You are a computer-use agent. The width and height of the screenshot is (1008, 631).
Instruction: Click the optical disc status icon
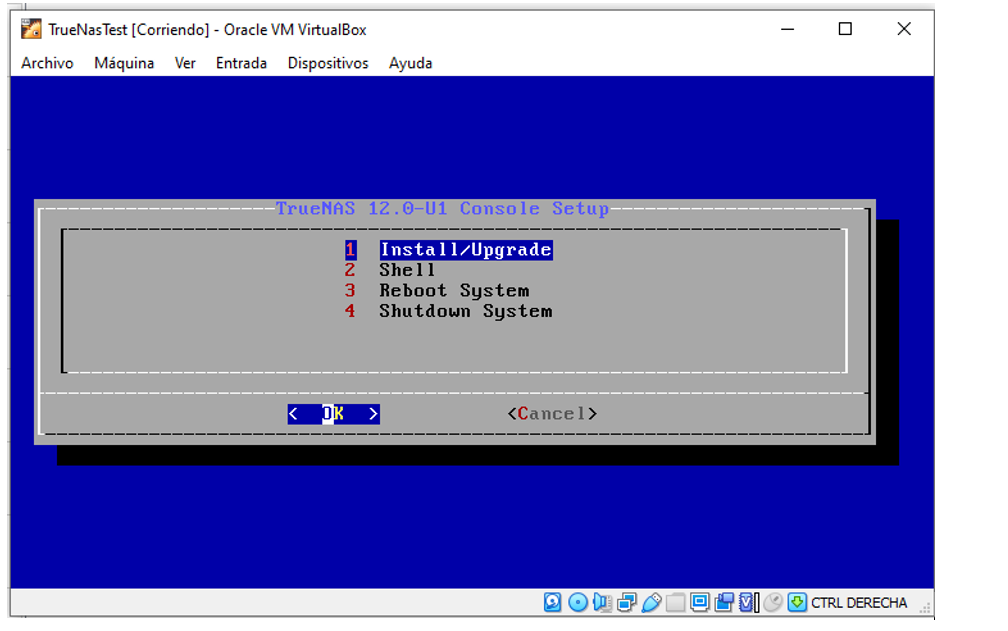pos(578,602)
